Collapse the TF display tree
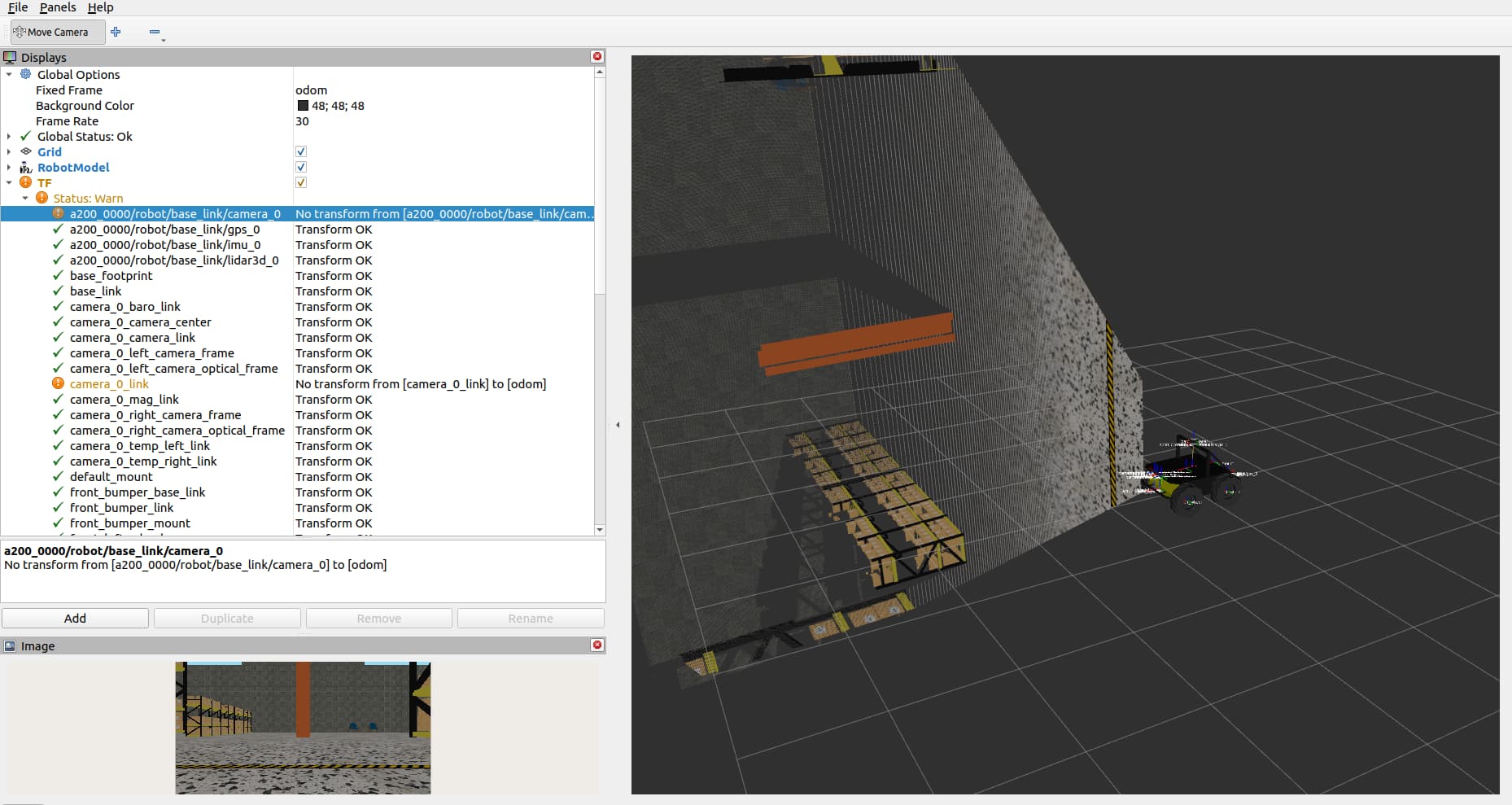This screenshot has width=1512, height=805. [x=9, y=182]
